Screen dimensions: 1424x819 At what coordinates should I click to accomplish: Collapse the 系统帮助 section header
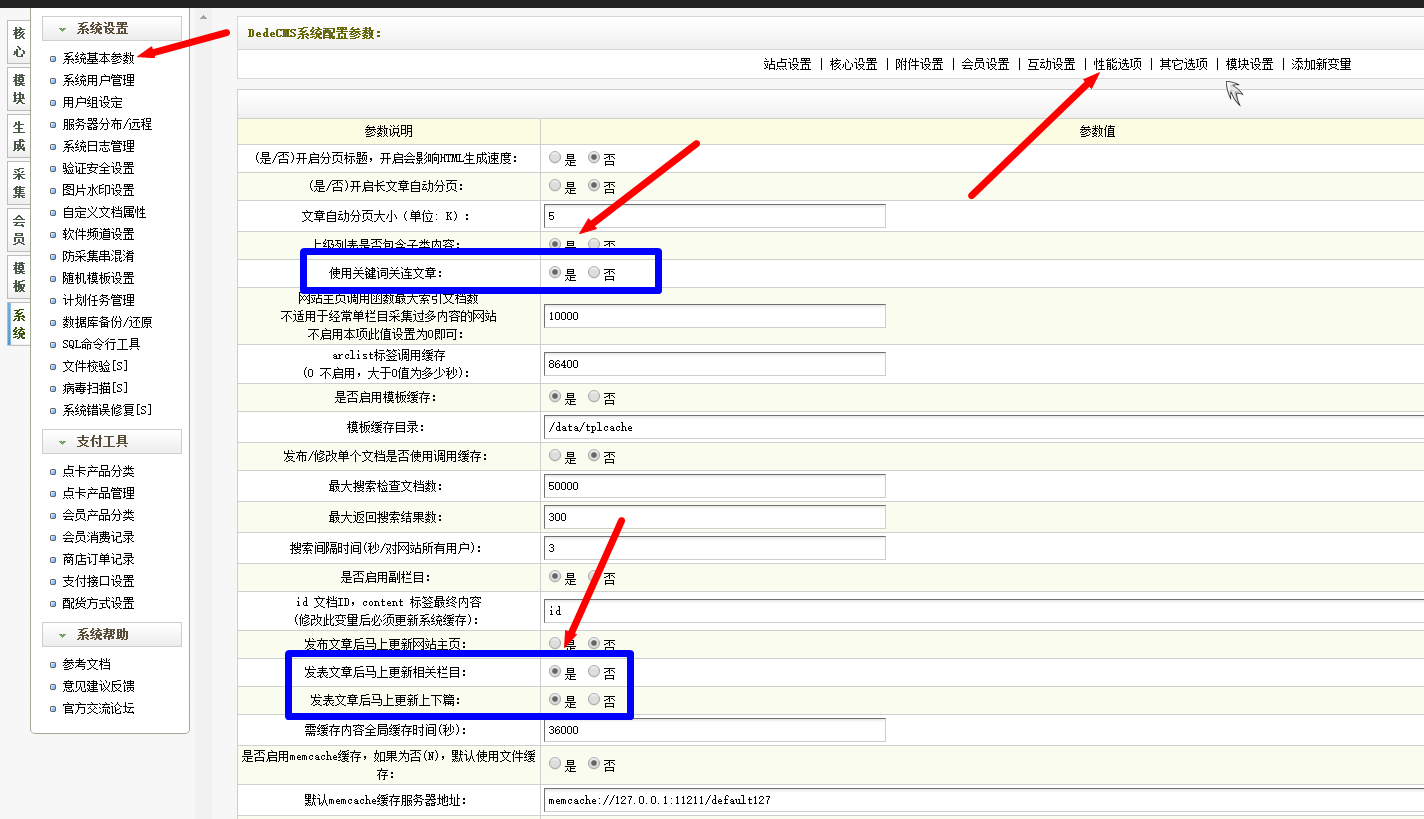click(x=111, y=634)
